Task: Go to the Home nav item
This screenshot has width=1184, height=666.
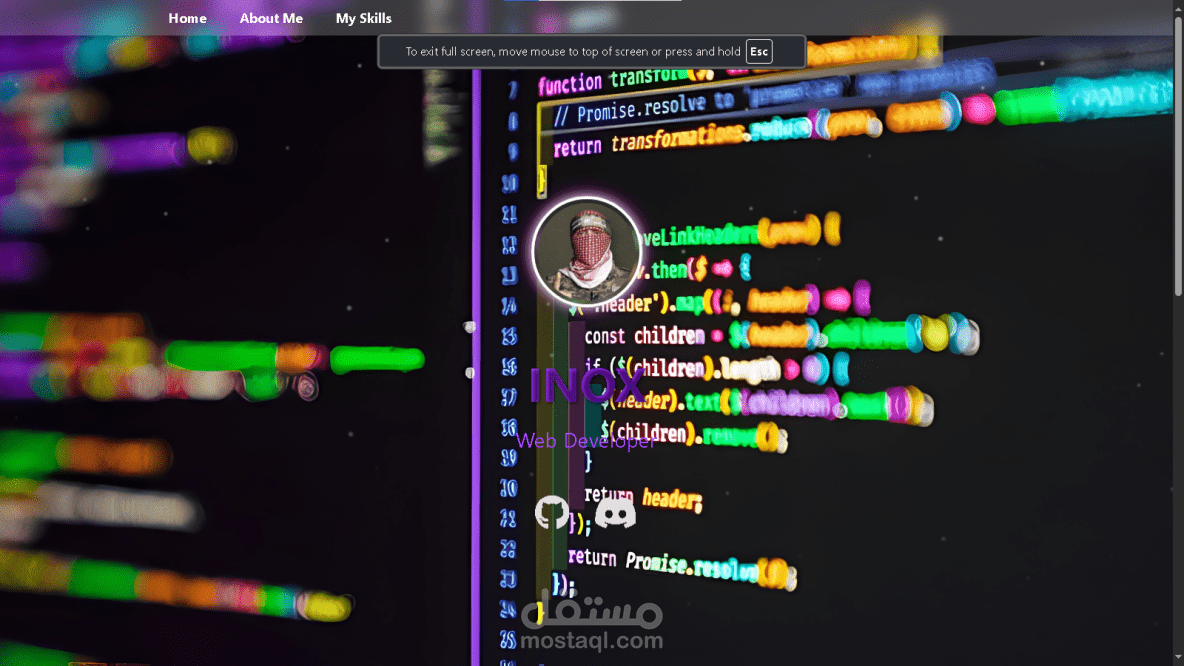Action: [187, 18]
